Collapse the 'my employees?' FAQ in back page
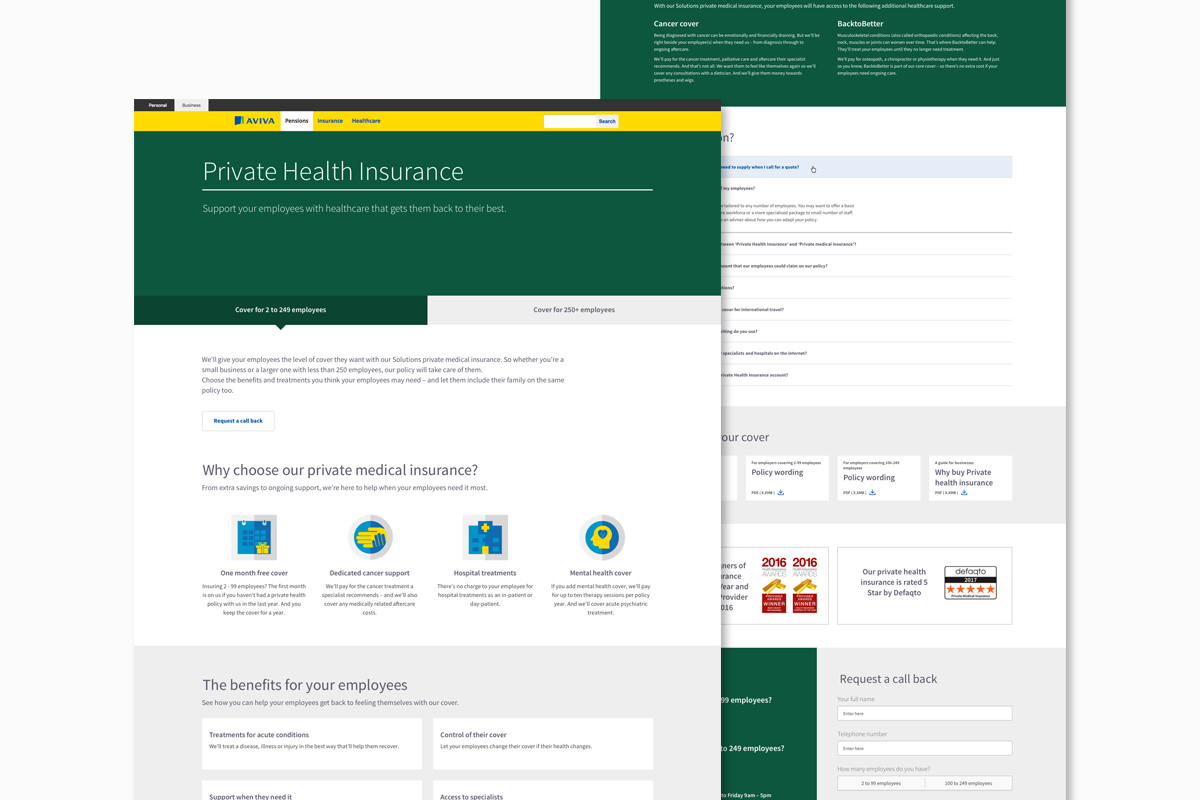This screenshot has height=800, width=1200. click(866, 188)
